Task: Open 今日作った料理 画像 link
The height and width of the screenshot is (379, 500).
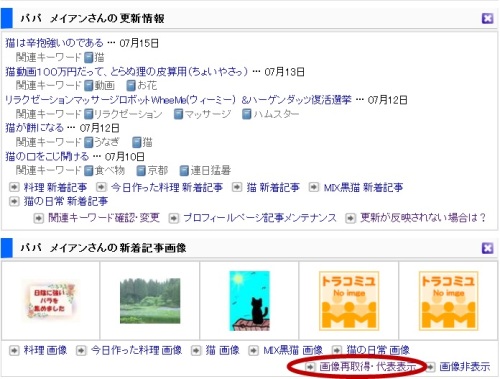Action: (x=136, y=350)
